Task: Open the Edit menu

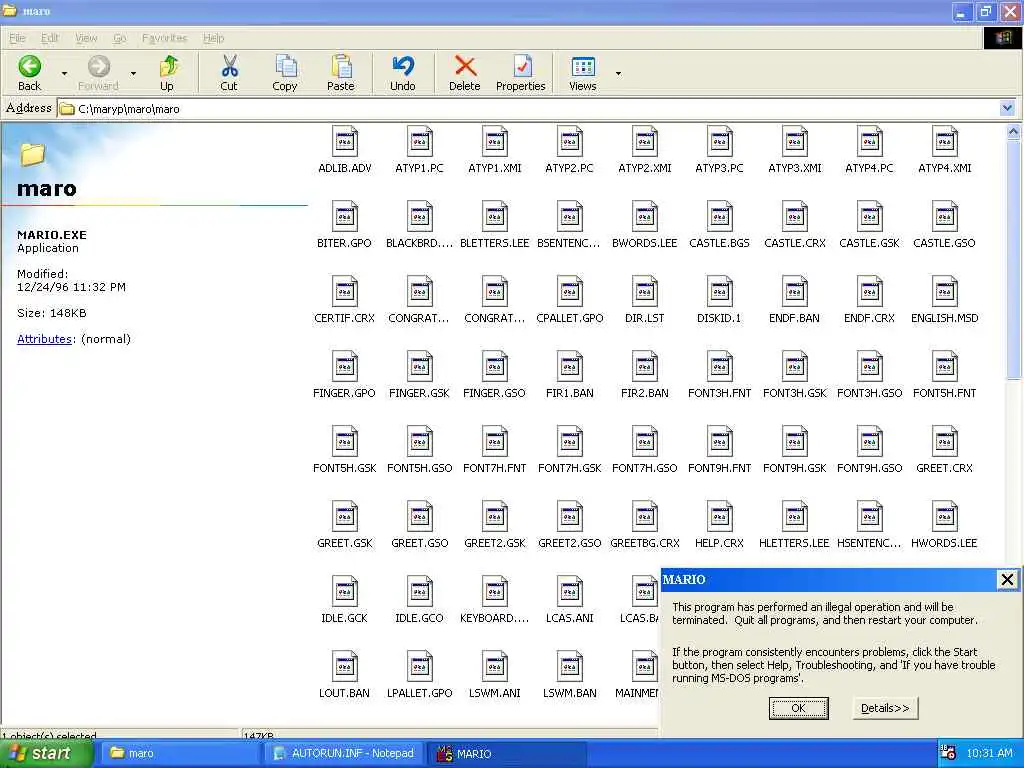Action: [50, 38]
